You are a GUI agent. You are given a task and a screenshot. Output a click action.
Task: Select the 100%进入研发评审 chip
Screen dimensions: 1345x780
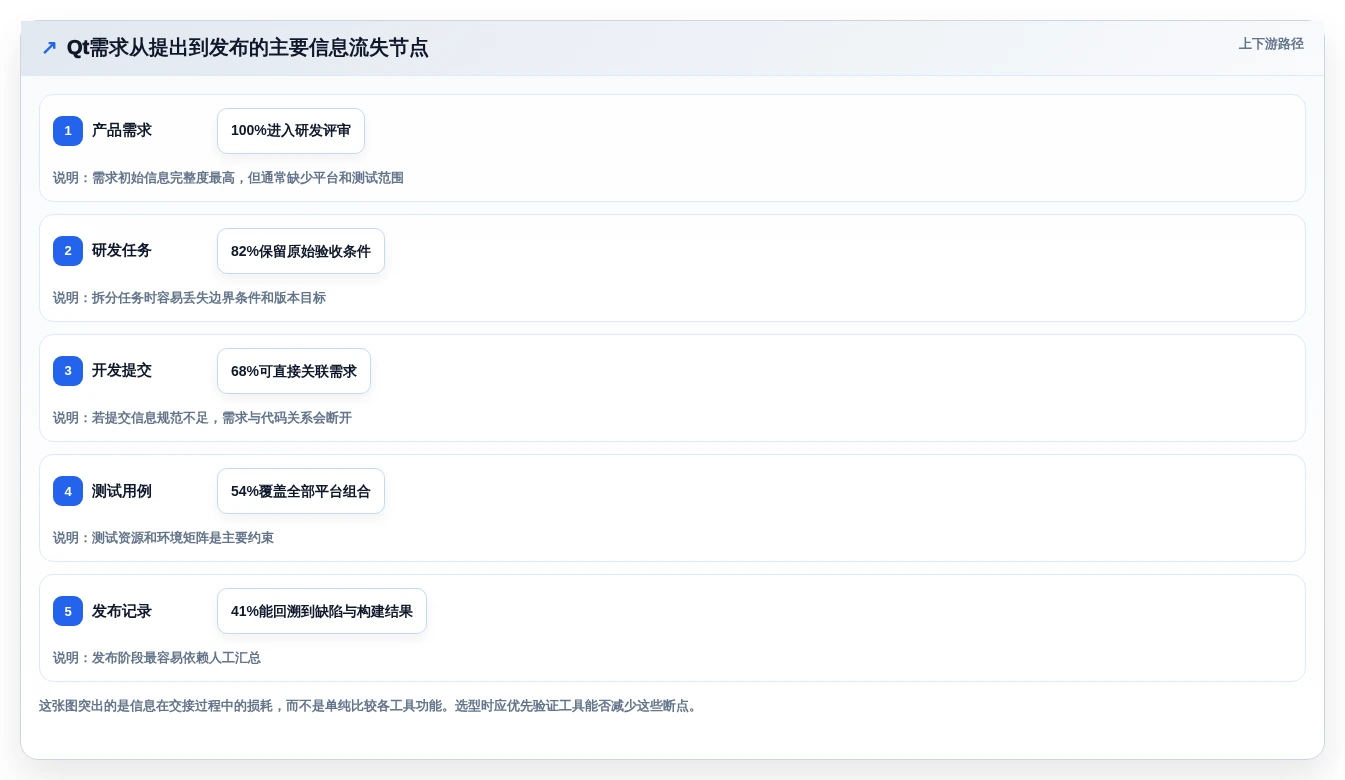click(291, 131)
